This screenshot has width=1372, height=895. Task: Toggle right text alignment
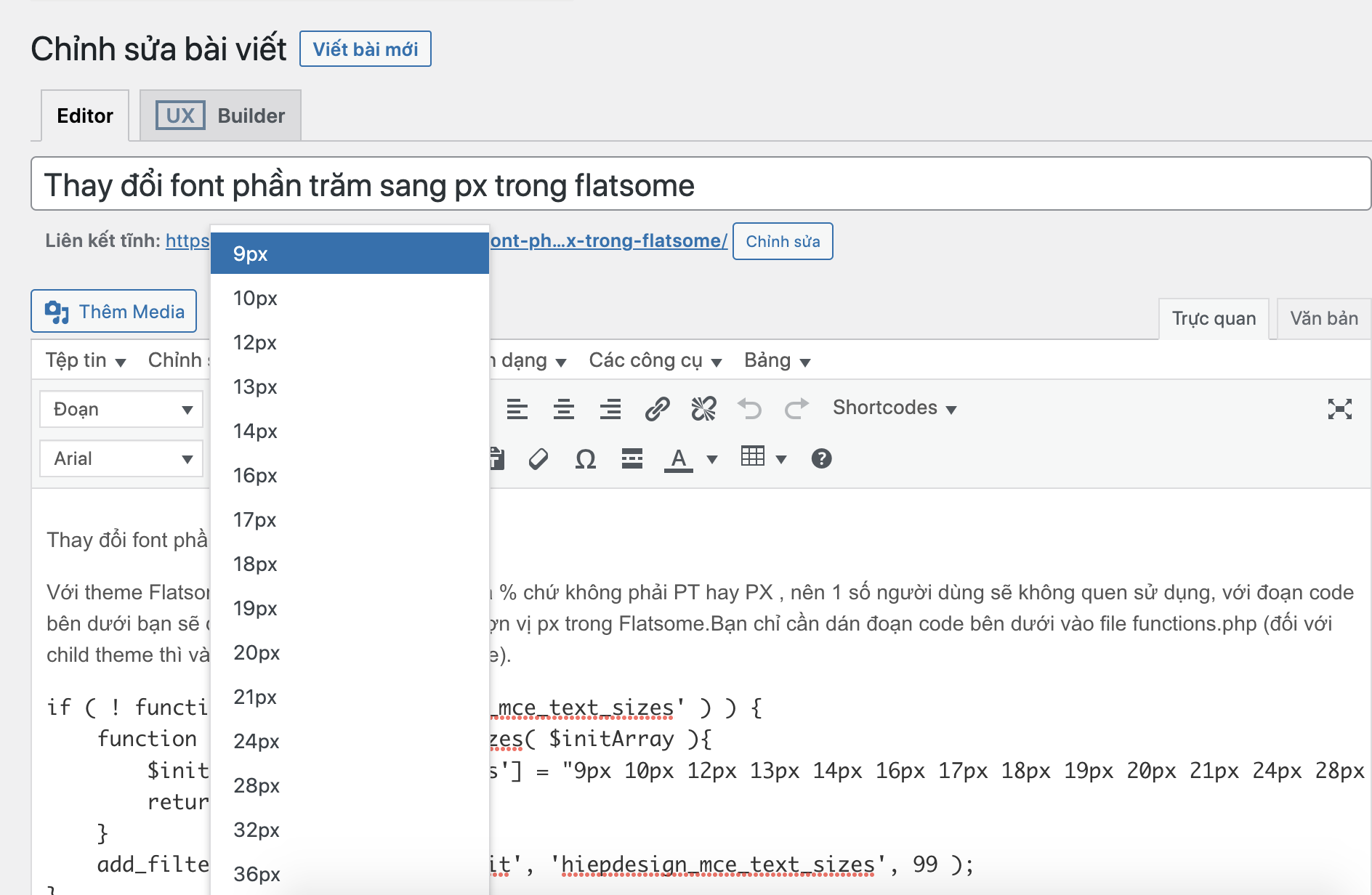point(610,408)
